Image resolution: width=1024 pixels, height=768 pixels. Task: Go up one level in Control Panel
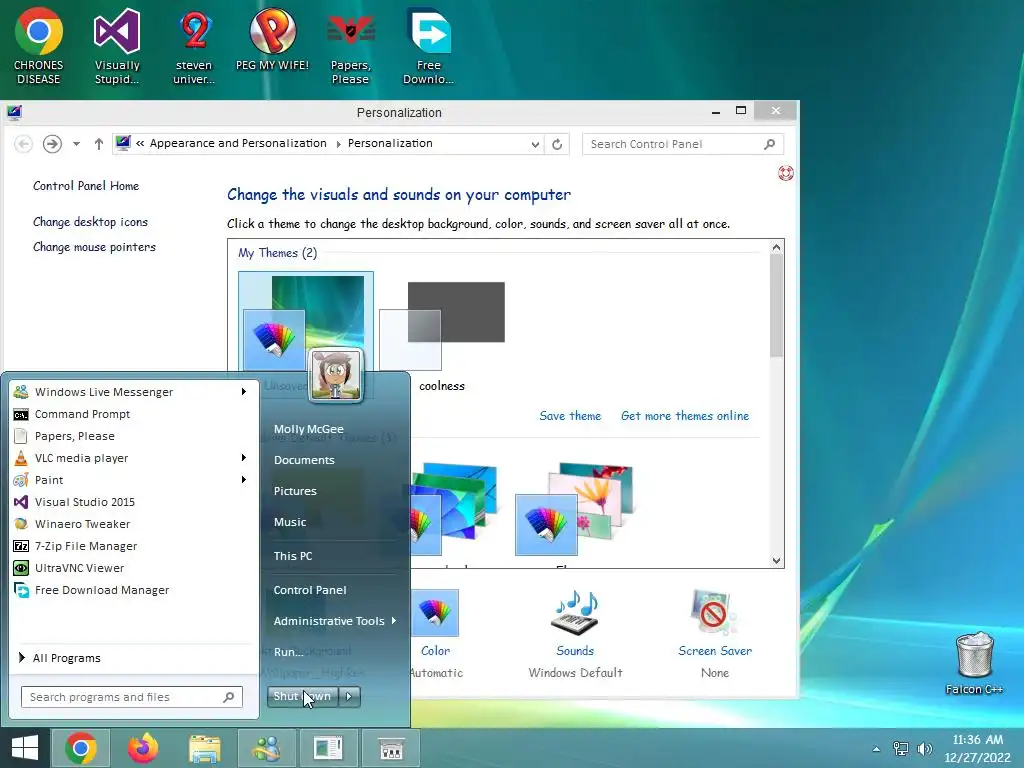click(99, 144)
